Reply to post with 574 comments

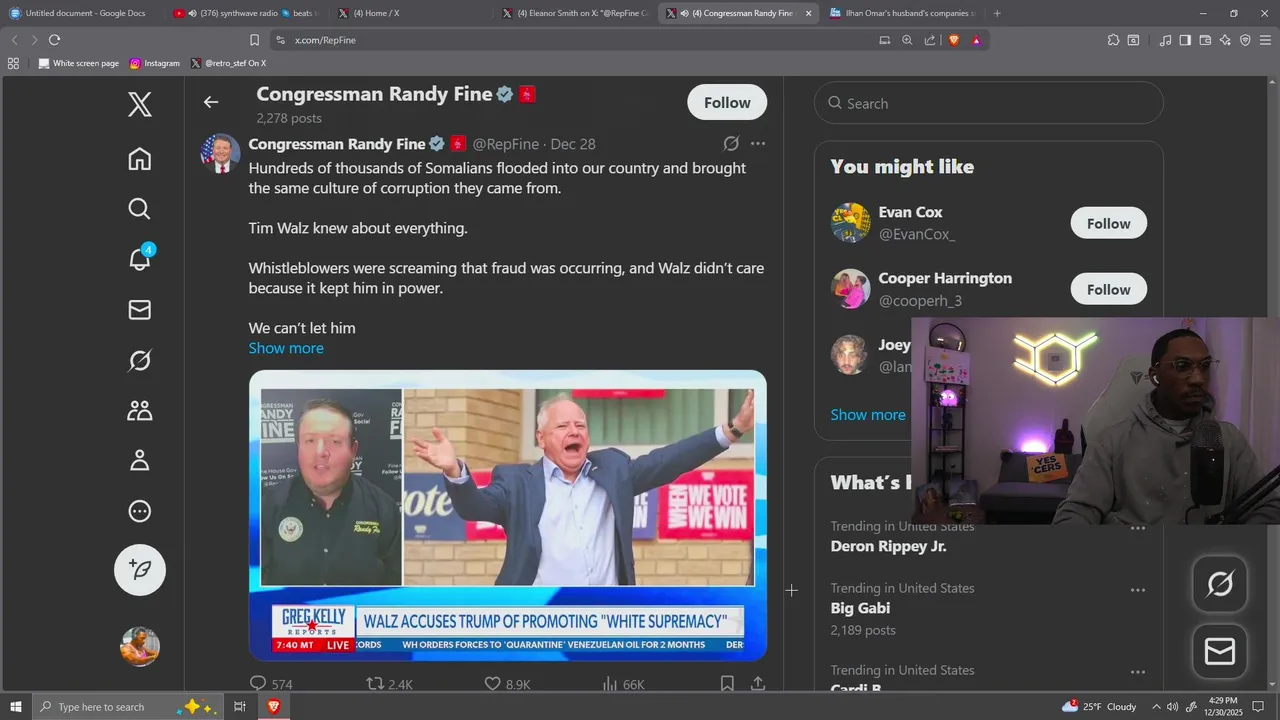coord(270,684)
